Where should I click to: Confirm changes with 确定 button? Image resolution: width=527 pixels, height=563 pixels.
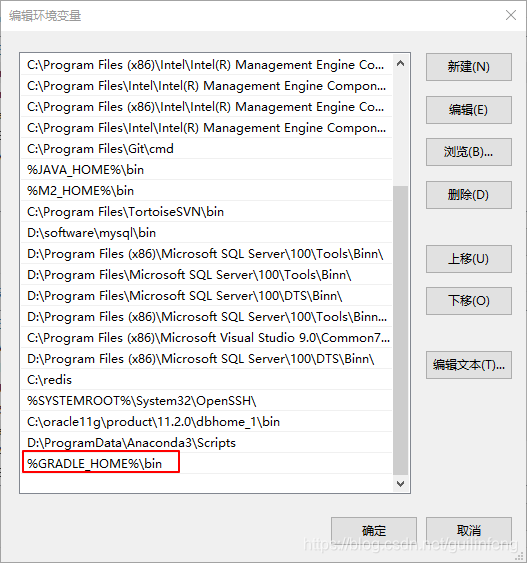coord(374,530)
